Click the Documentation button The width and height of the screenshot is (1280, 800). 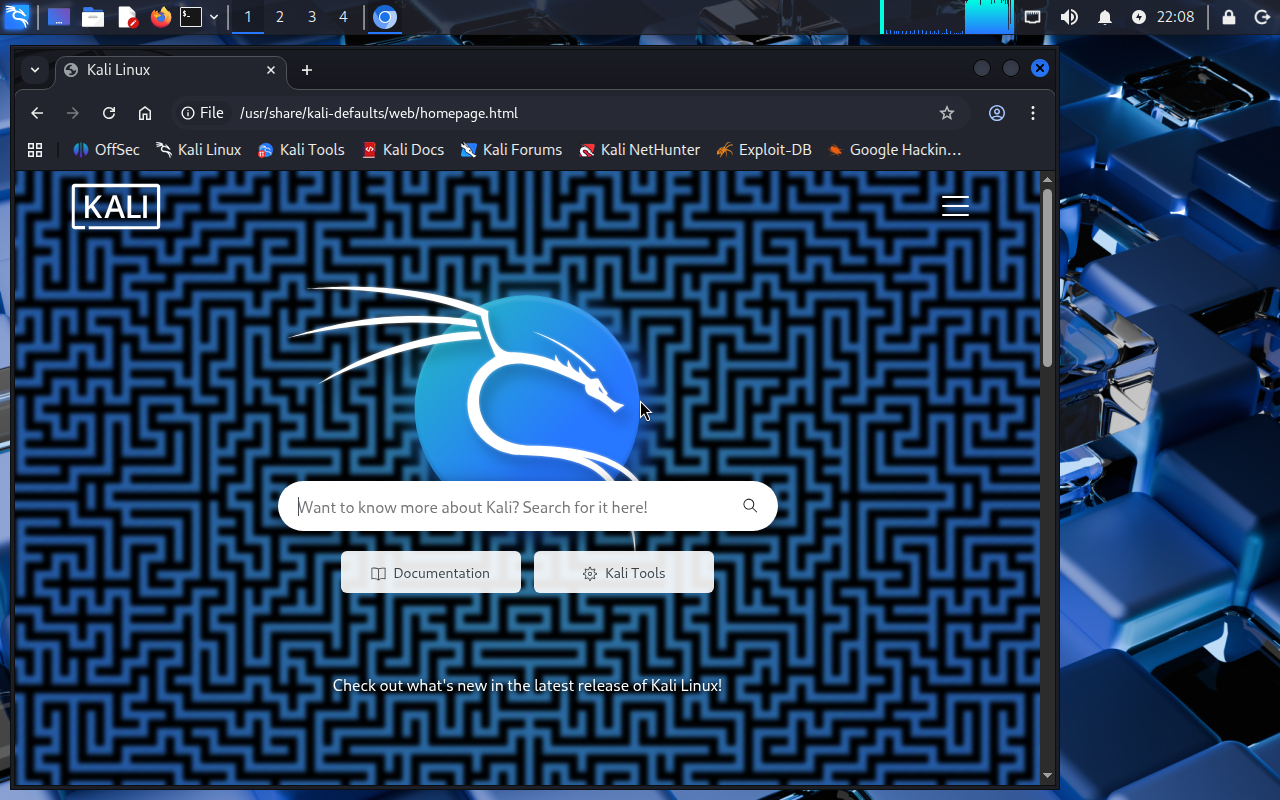point(431,573)
